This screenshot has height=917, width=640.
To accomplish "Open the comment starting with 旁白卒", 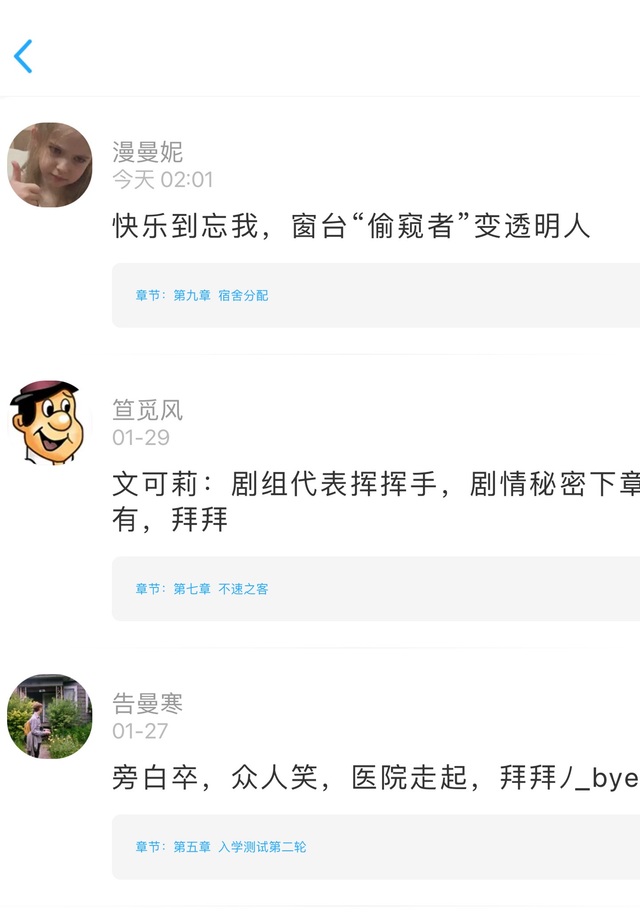I will click(376, 778).
